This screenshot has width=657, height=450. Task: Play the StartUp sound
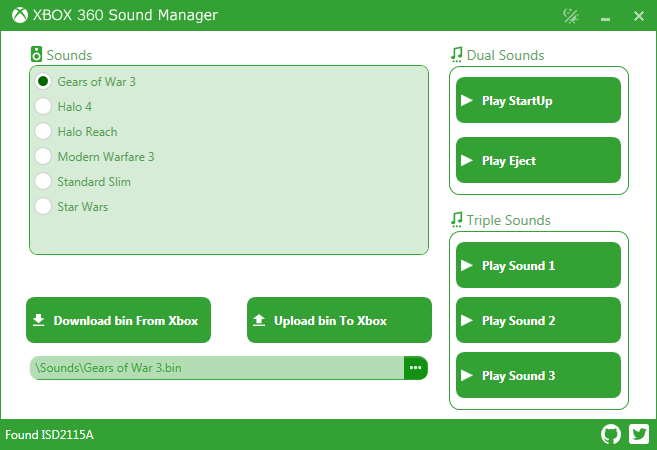tap(538, 100)
